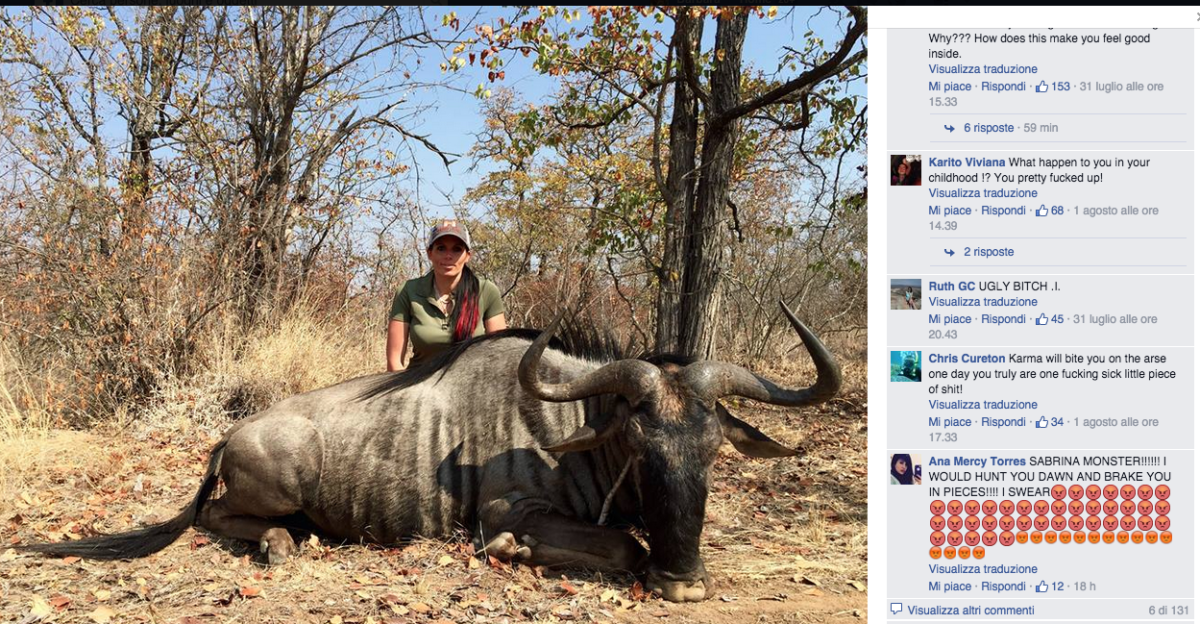Click the 6 di 131 comment counter

click(x=1168, y=608)
